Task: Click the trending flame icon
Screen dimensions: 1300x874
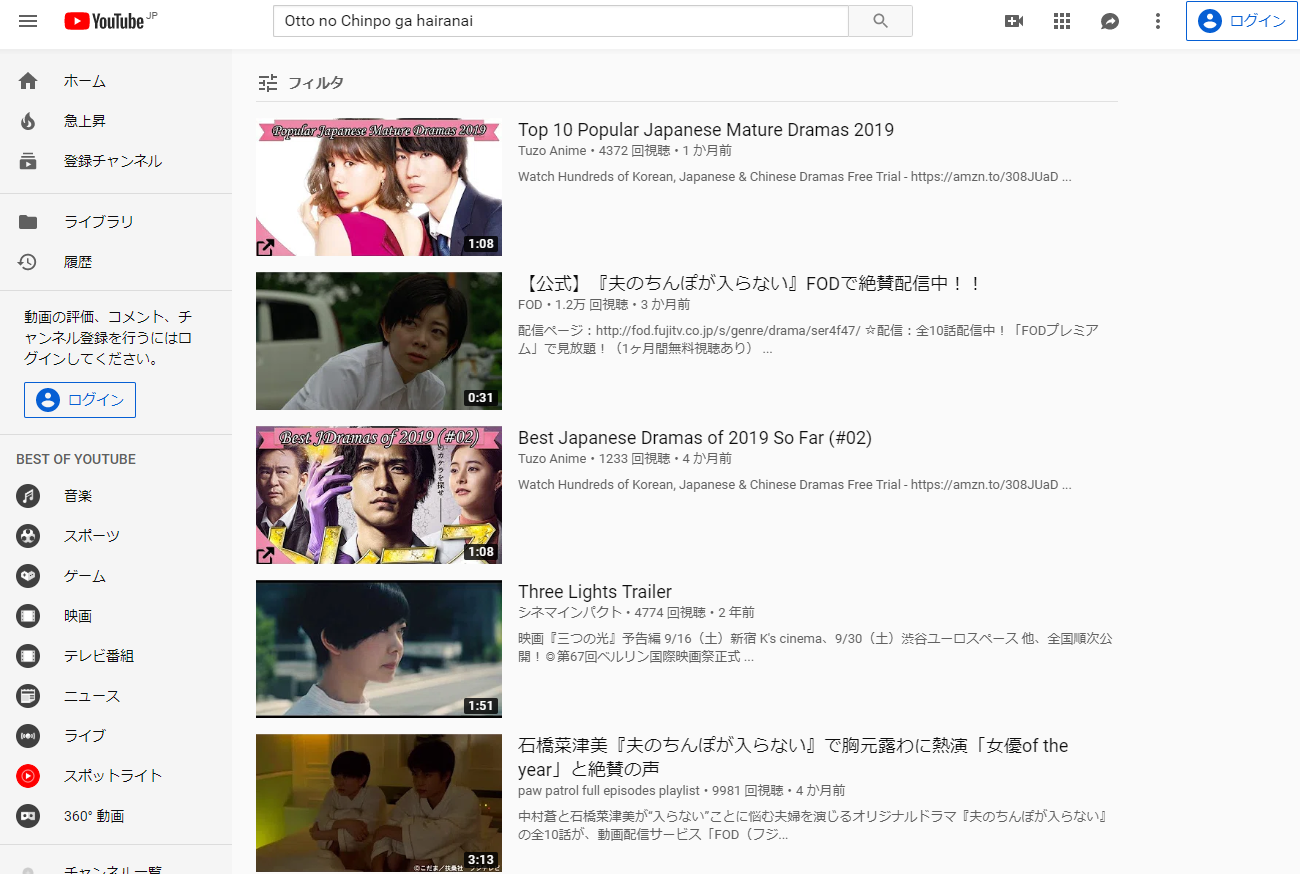Action: click(x=28, y=121)
